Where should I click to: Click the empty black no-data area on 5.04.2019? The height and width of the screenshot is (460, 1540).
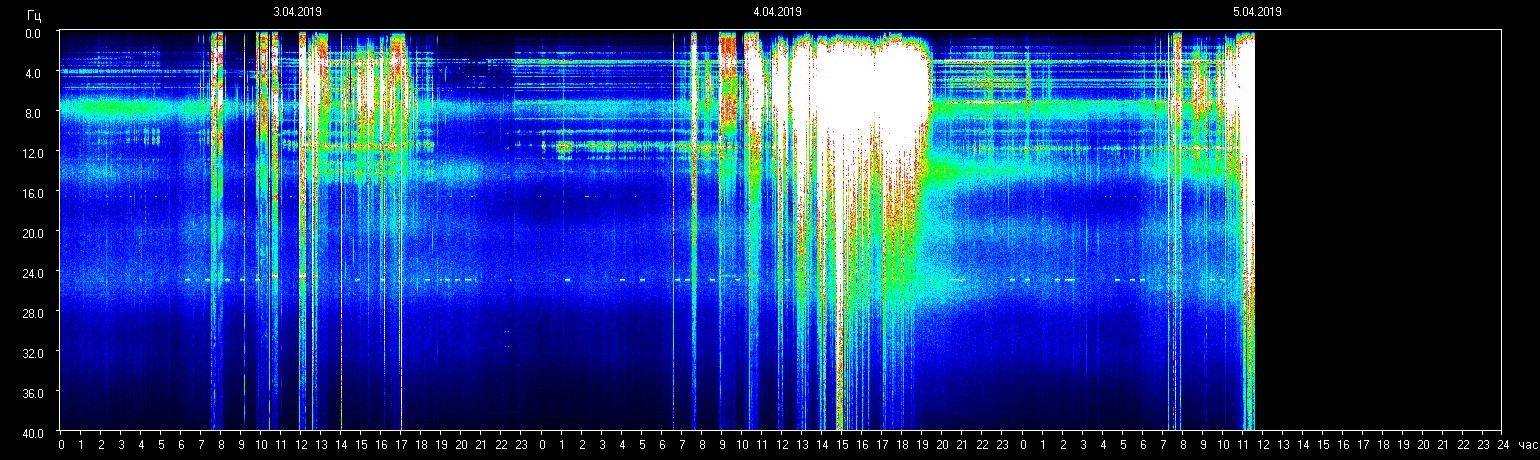pyautogui.click(x=1380, y=230)
